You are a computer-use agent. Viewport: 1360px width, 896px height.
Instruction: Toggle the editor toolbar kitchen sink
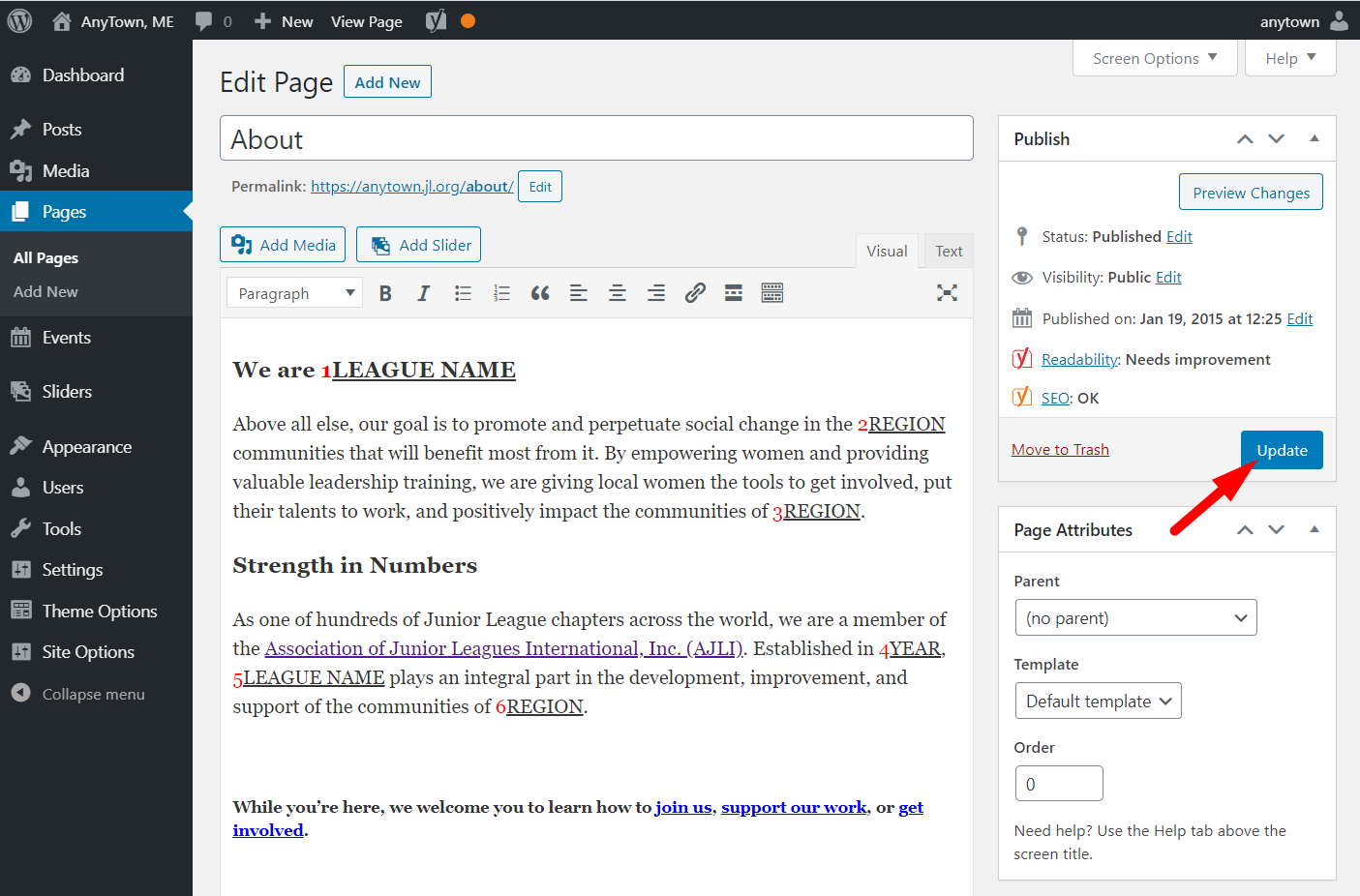click(x=772, y=293)
